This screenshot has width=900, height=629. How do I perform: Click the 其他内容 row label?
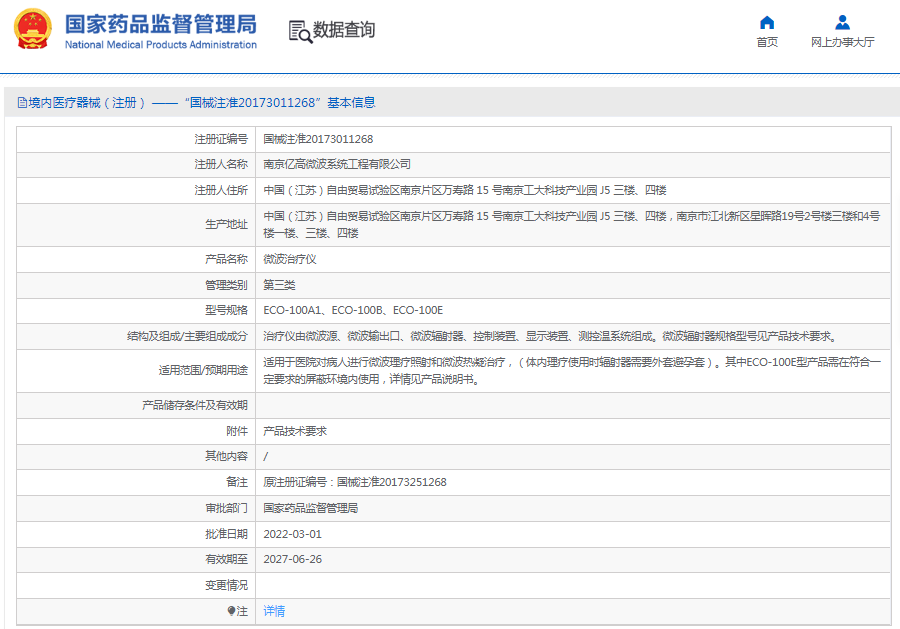226,456
